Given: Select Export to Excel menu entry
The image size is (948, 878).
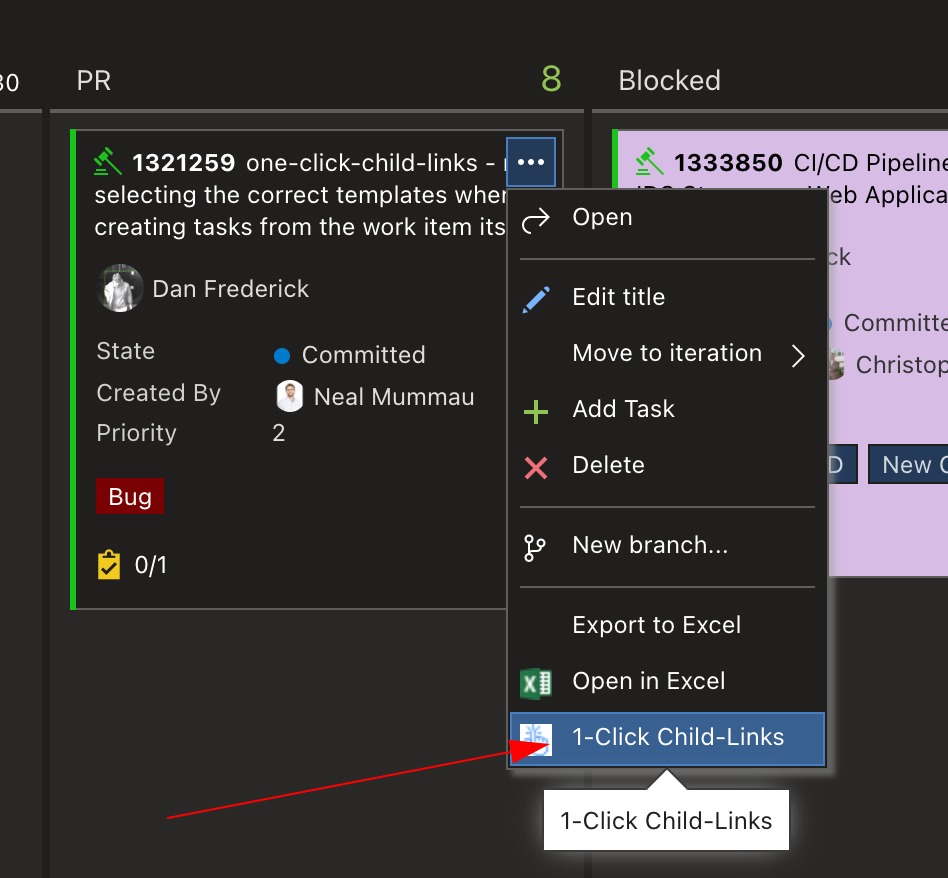Looking at the screenshot, I should [656, 626].
